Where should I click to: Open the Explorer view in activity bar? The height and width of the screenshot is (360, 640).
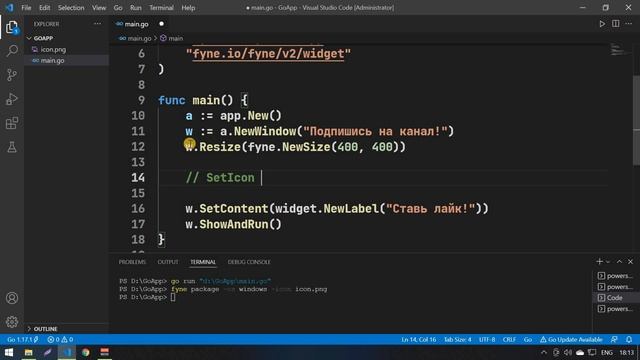pyautogui.click(x=12, y=27)
